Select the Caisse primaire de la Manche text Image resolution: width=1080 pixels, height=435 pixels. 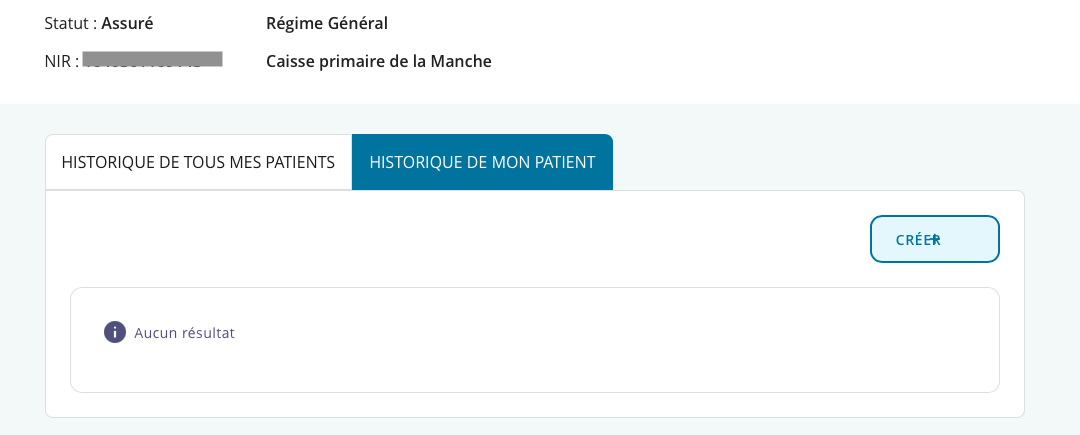point(379,61)
